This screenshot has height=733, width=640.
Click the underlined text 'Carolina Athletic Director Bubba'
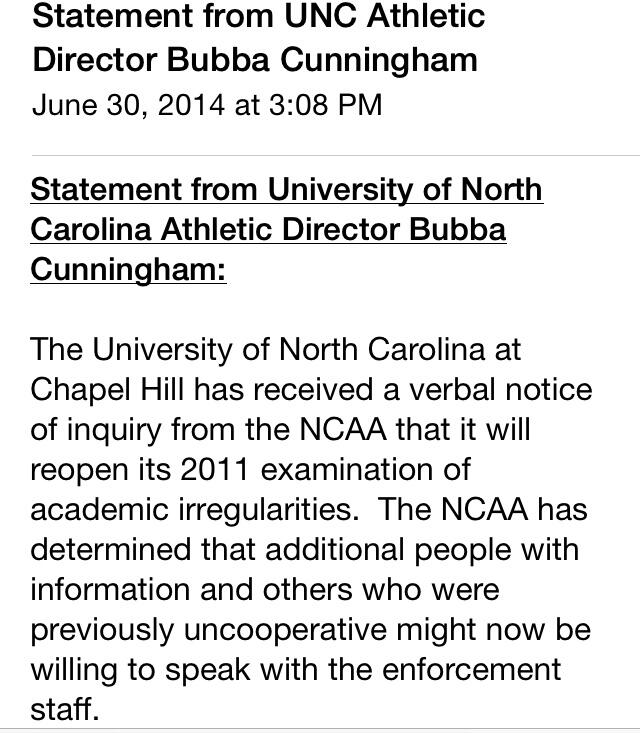coord(268,230)
